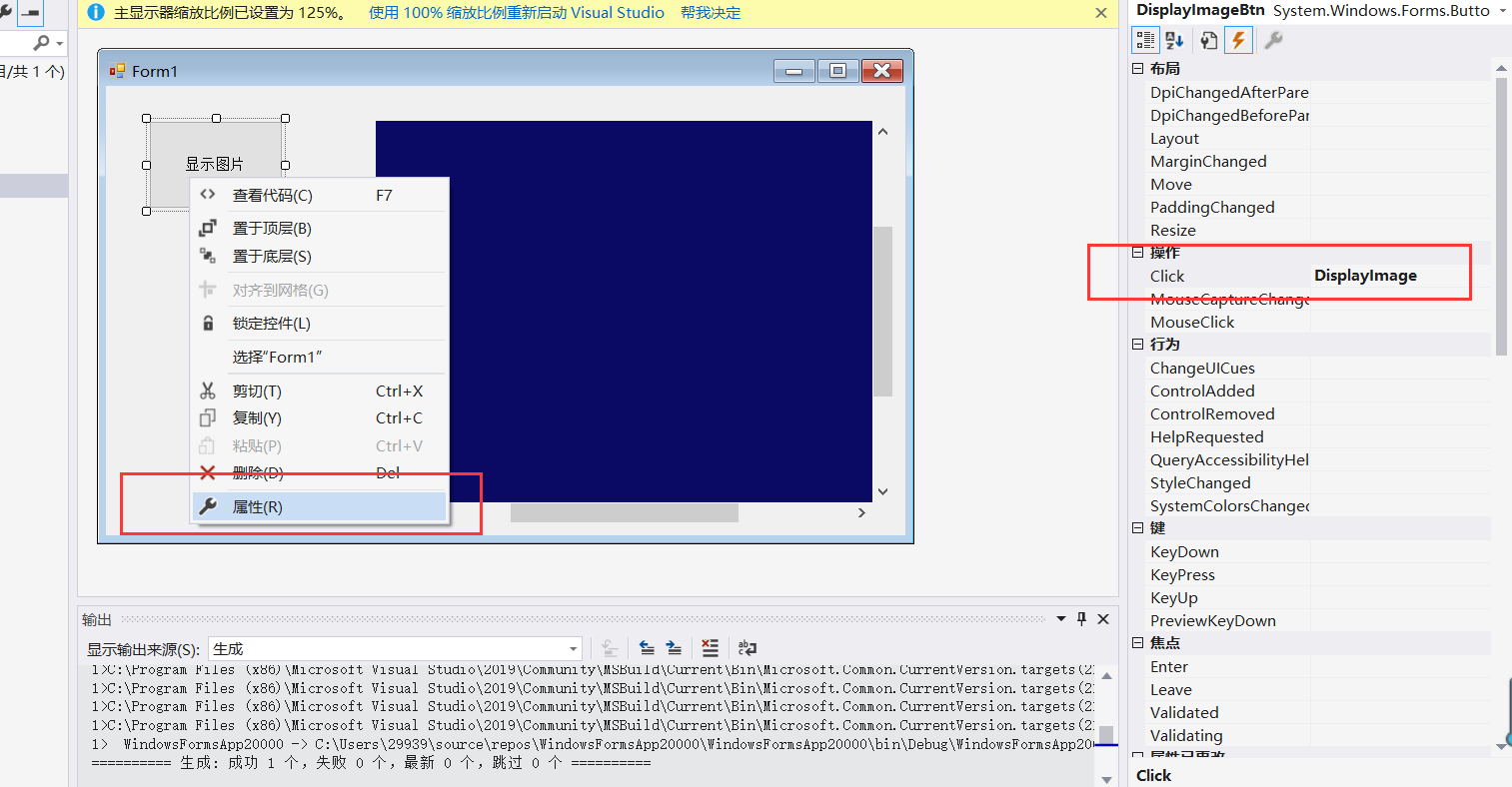Clear all text in the Output window
The height and width of the screenshot is (787, 1512).
click(711, 648)
